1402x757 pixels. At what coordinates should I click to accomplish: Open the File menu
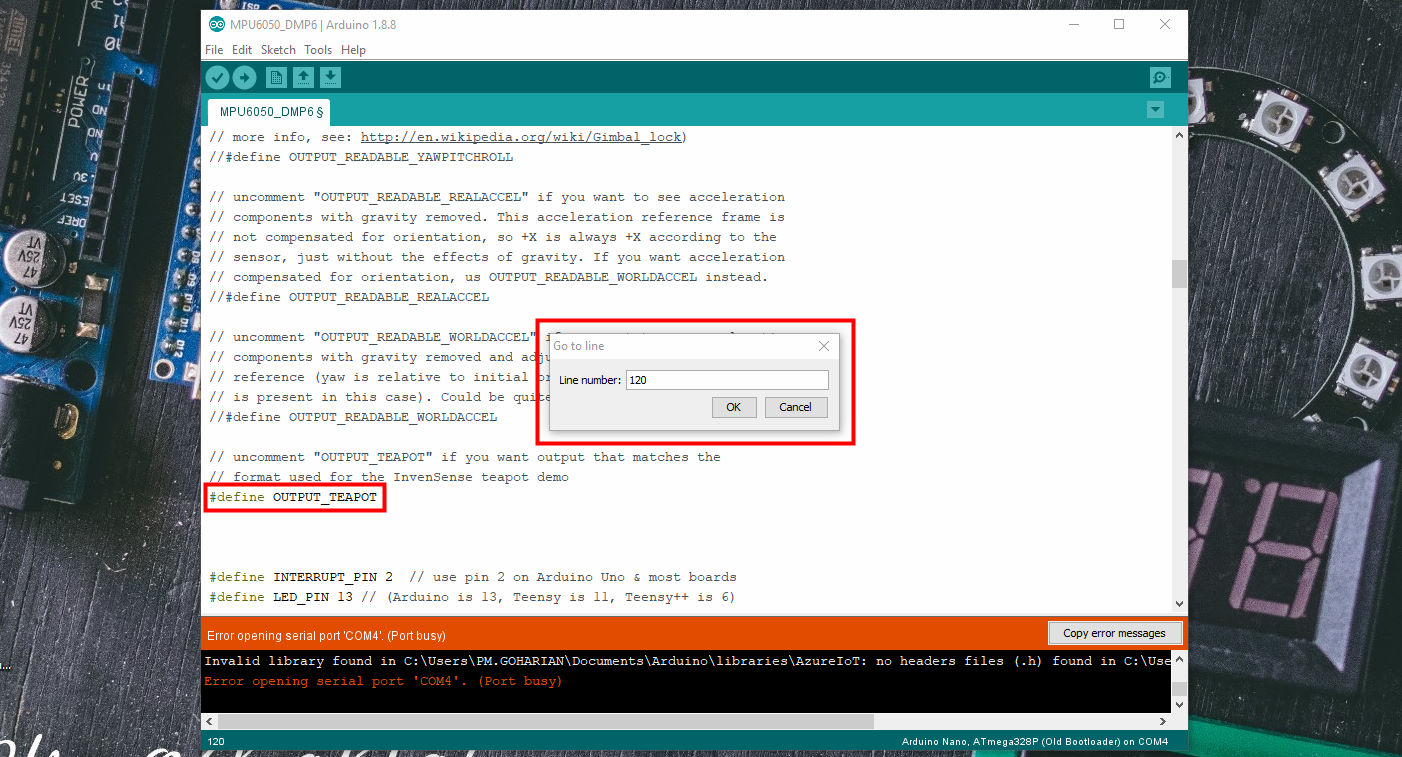tap(214, 50)
